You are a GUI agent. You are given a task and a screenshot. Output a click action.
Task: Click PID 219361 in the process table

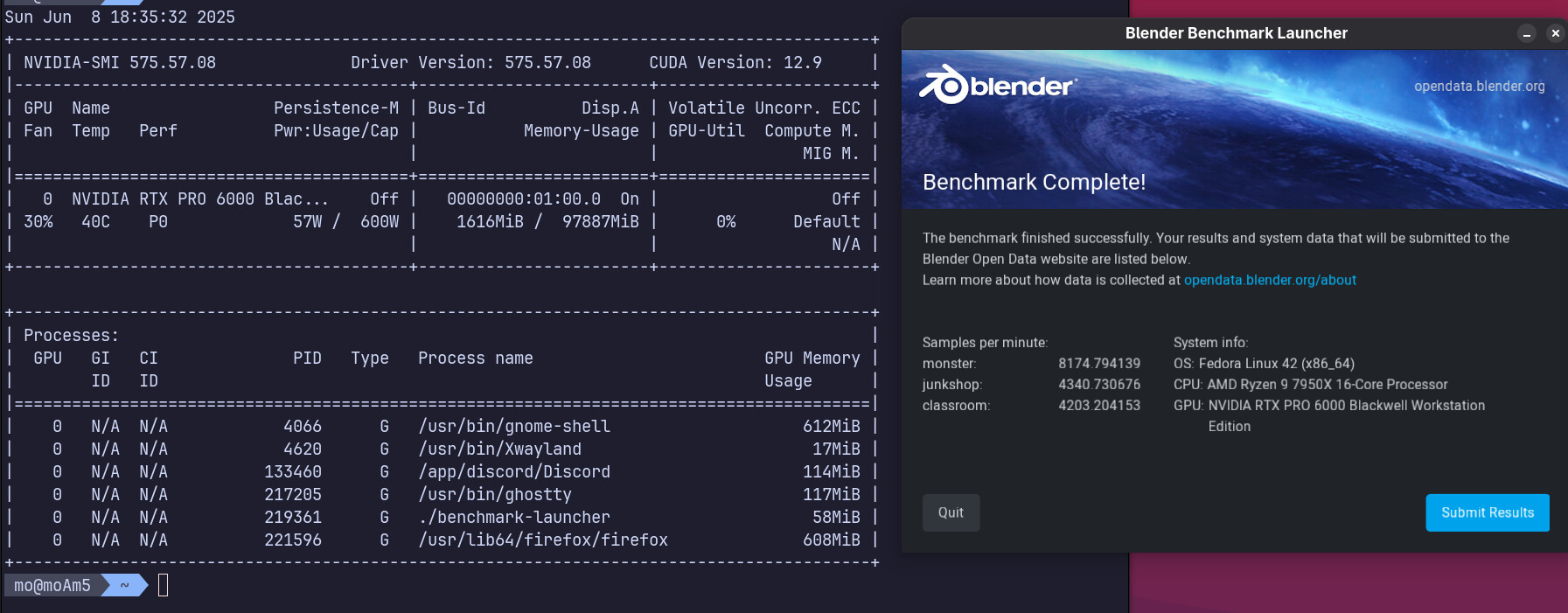(293, 517)
